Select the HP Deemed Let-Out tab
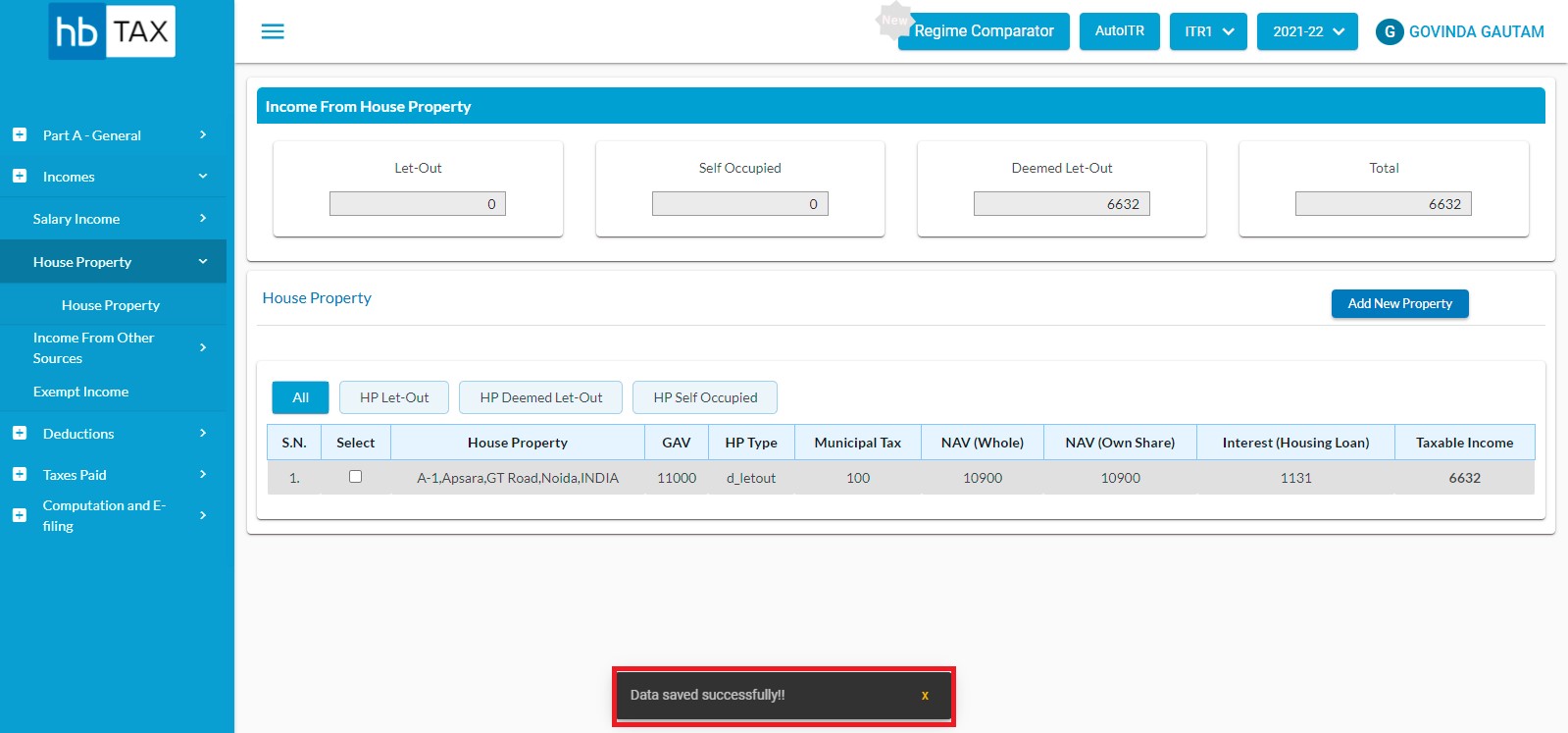The width and height of the screenshot is (1568, 733). (541, 397)
